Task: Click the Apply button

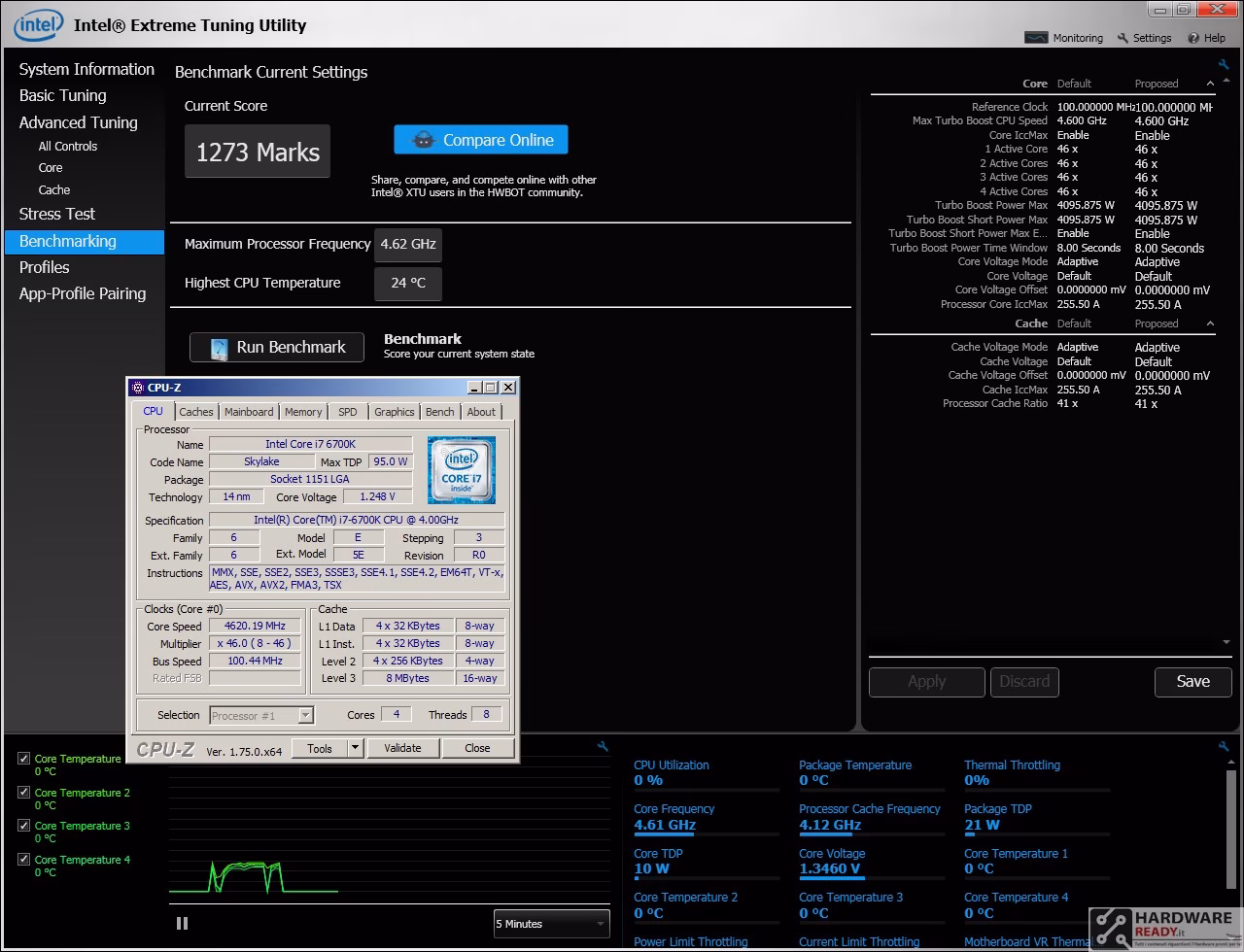Action: [x=927, y=682]
